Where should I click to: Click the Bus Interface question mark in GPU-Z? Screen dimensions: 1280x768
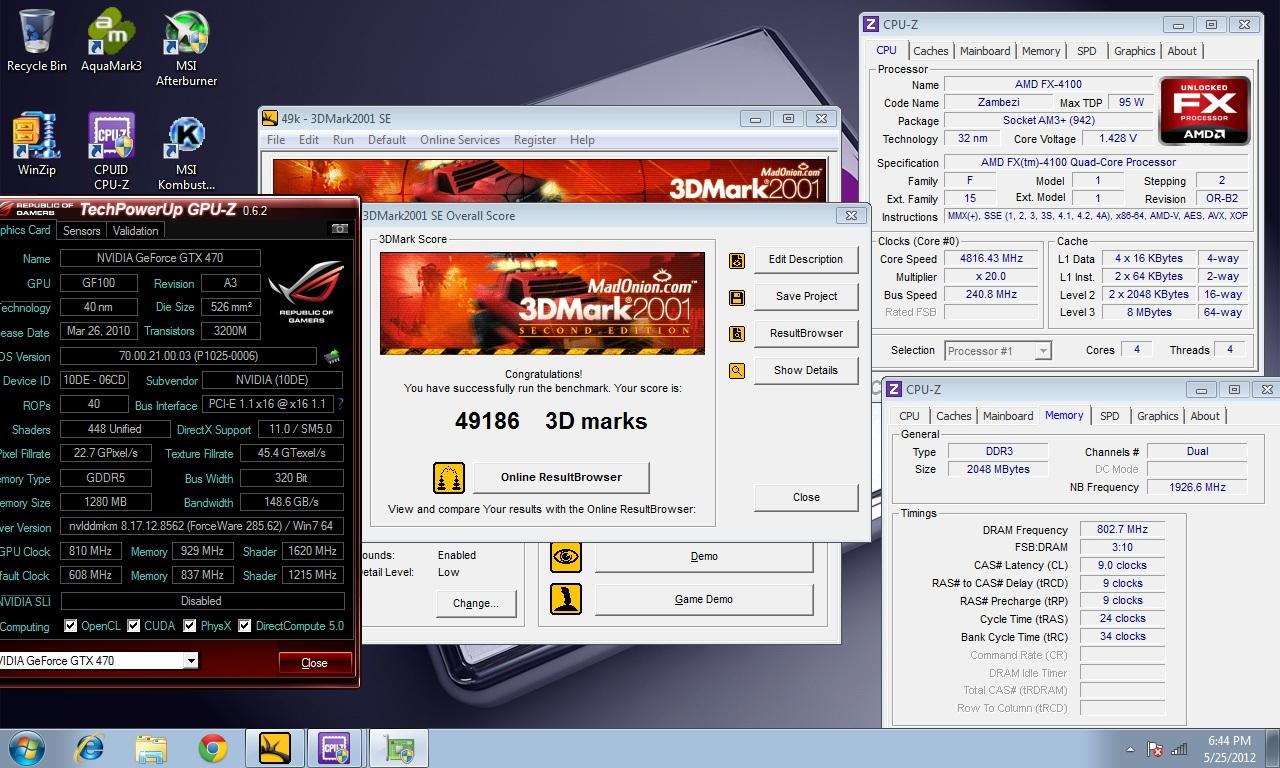(x=341, y=405)
